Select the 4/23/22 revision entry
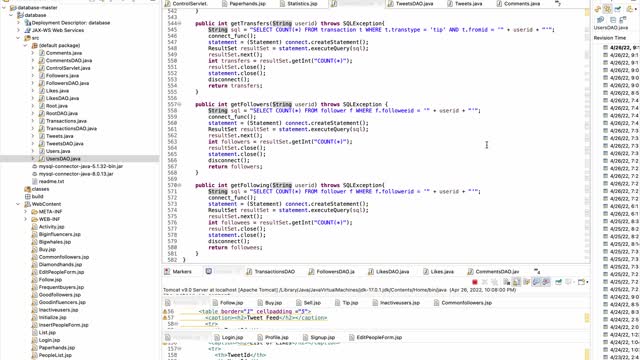This screenshot has height=360, width=640. tap(621, 357)
